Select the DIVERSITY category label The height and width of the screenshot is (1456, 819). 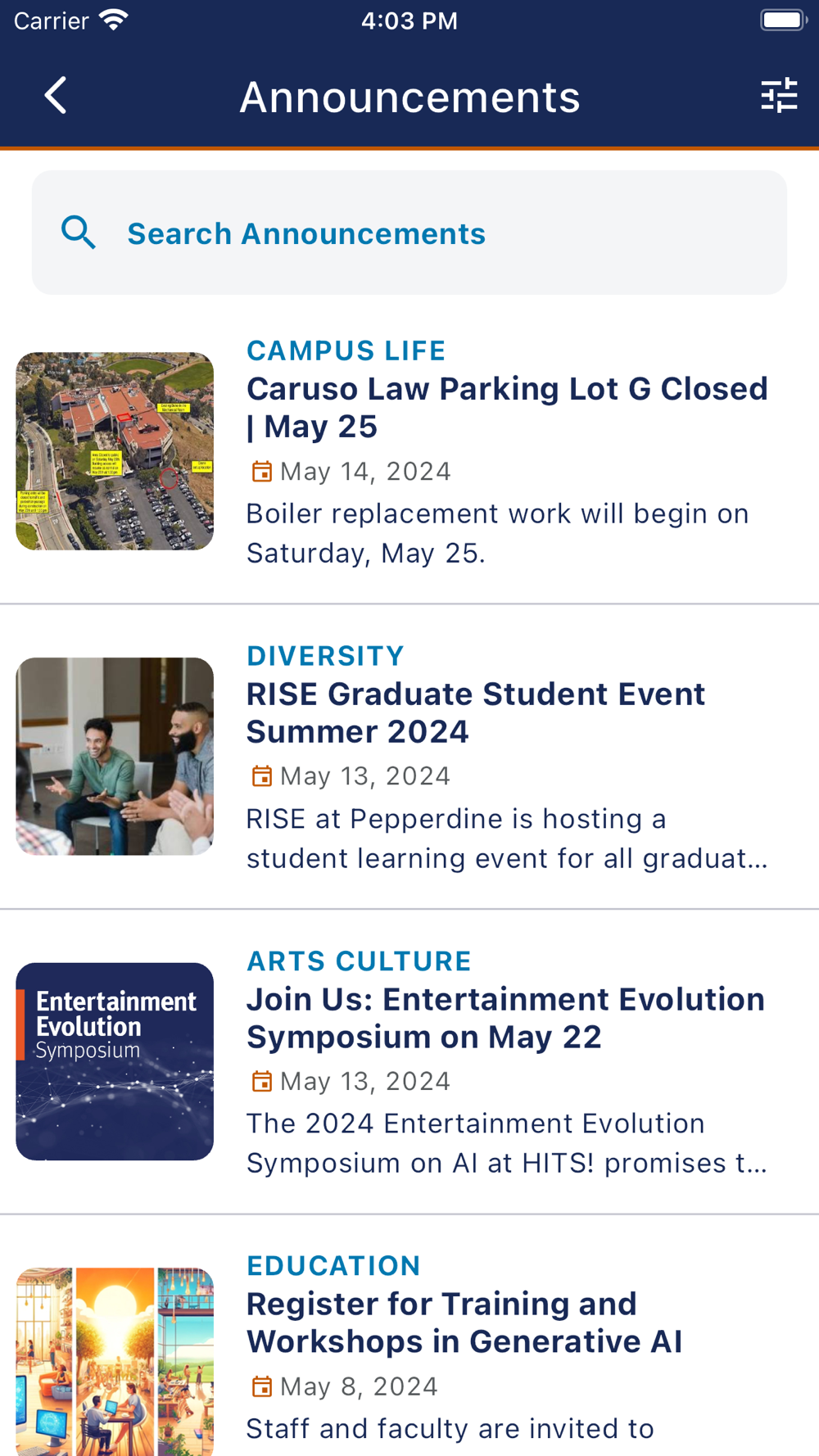tap(325, 656)
